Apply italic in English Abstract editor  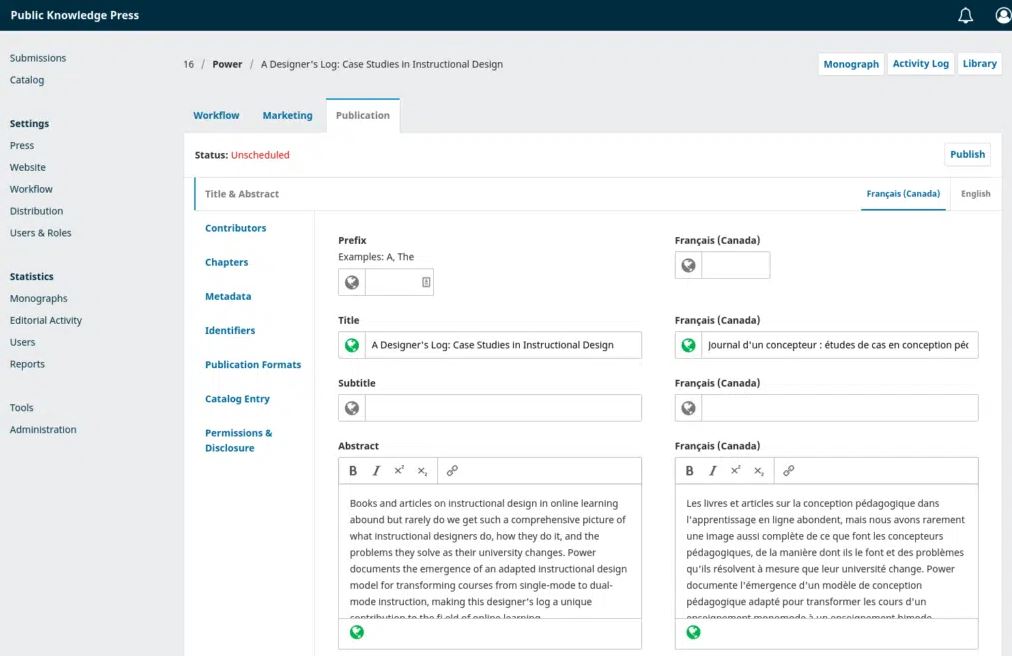pyautogui.click(x=376, y=471)
